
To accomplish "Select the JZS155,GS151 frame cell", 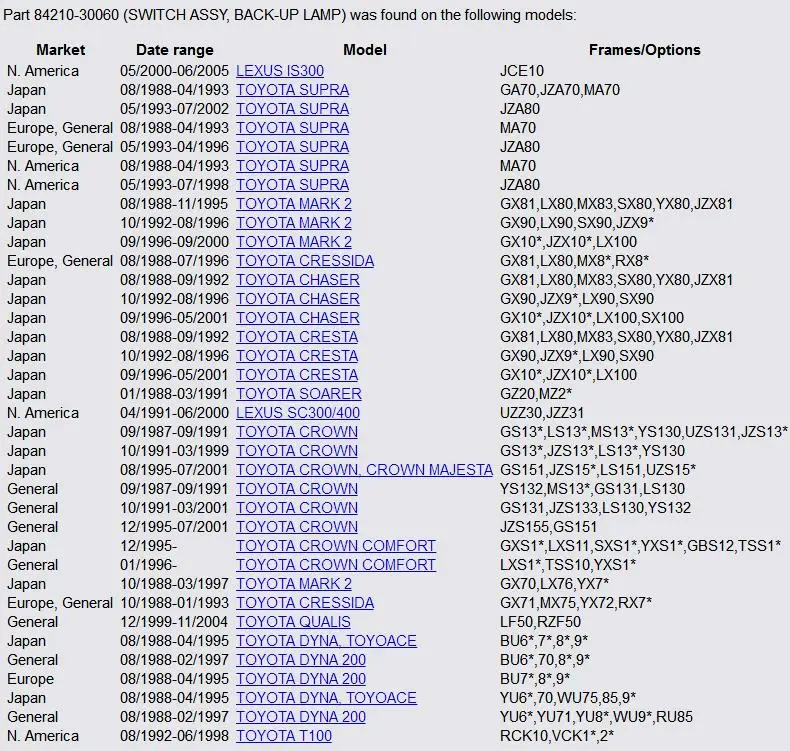I will pos(548,527).
